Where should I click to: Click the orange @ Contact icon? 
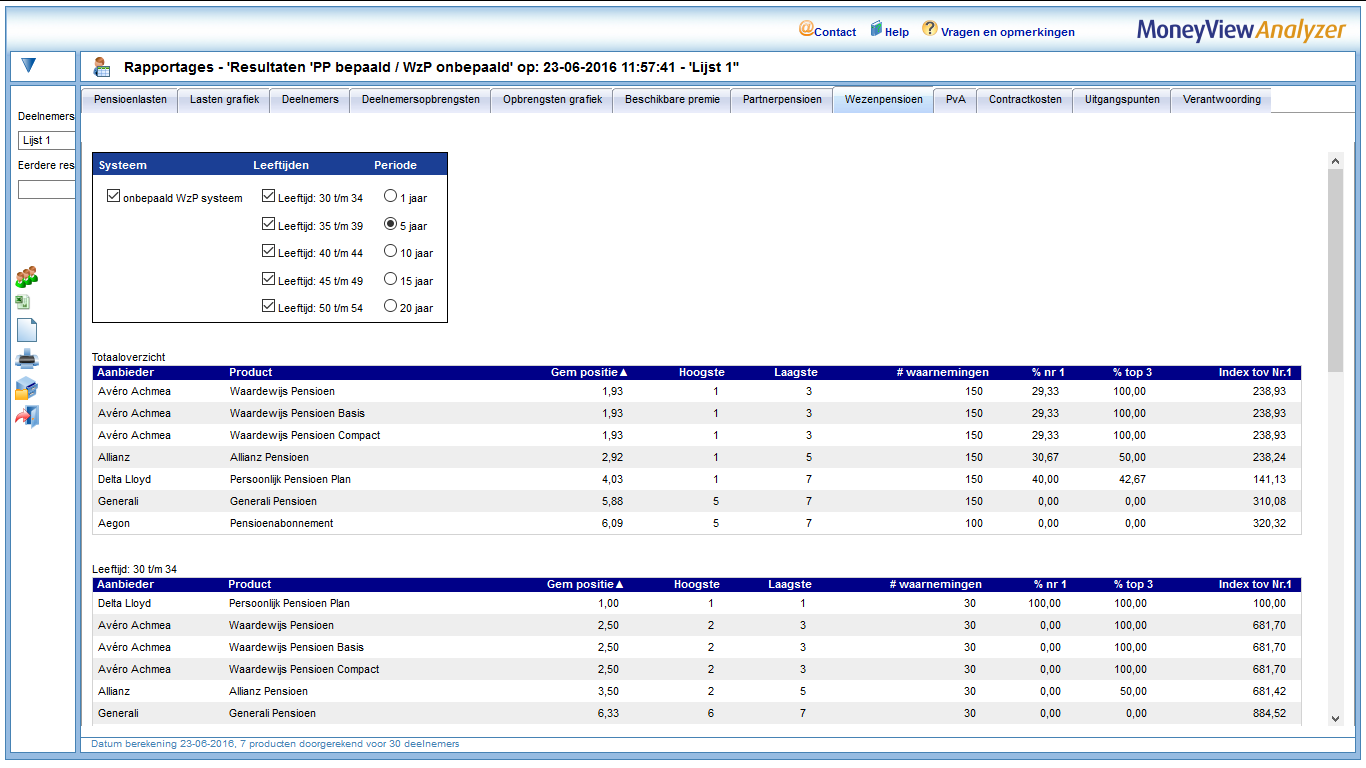tap(806, 29)
